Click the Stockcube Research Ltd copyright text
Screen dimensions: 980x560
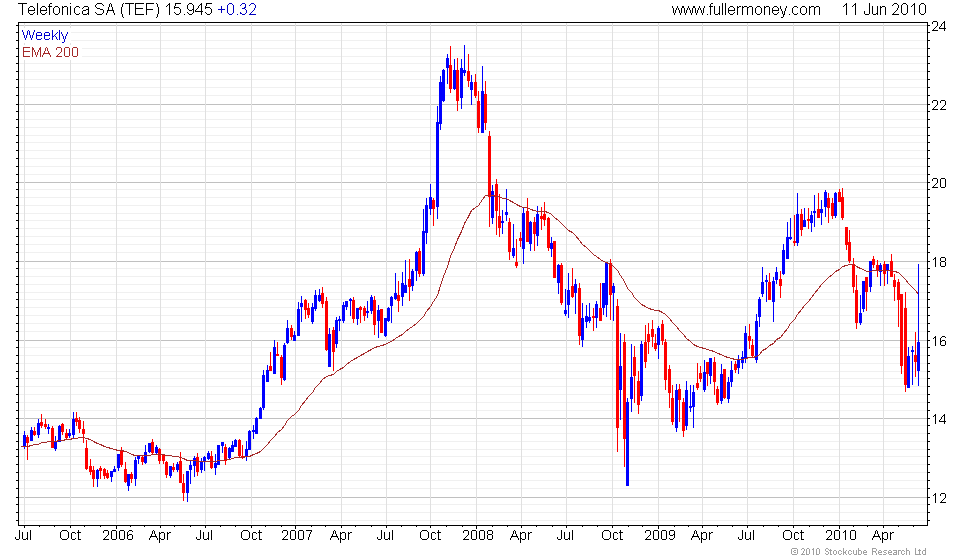click(x=859, y=552)
